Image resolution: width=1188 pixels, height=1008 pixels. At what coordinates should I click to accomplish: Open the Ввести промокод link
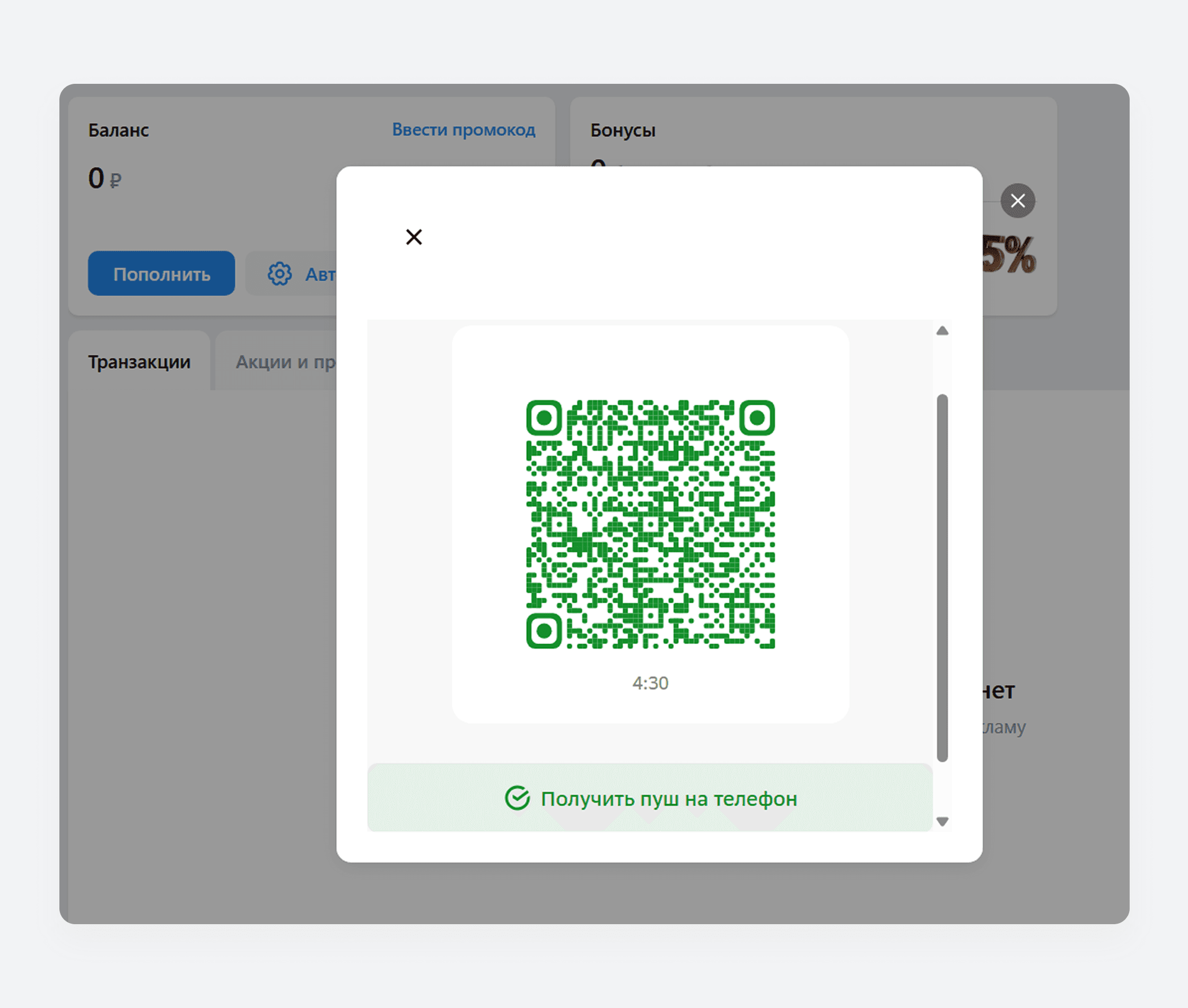[464, 130]
